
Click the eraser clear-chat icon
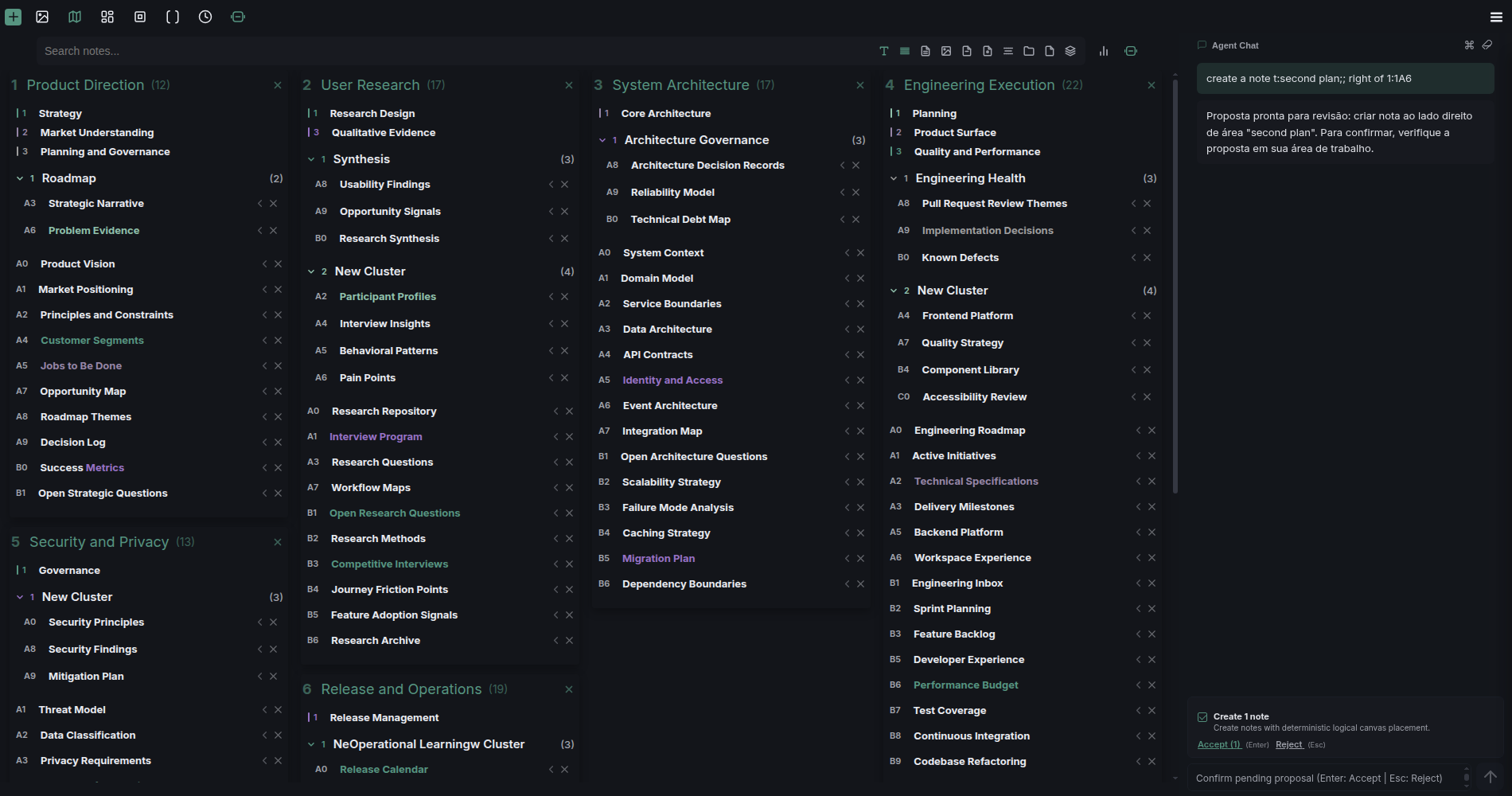coord(1487,45)
